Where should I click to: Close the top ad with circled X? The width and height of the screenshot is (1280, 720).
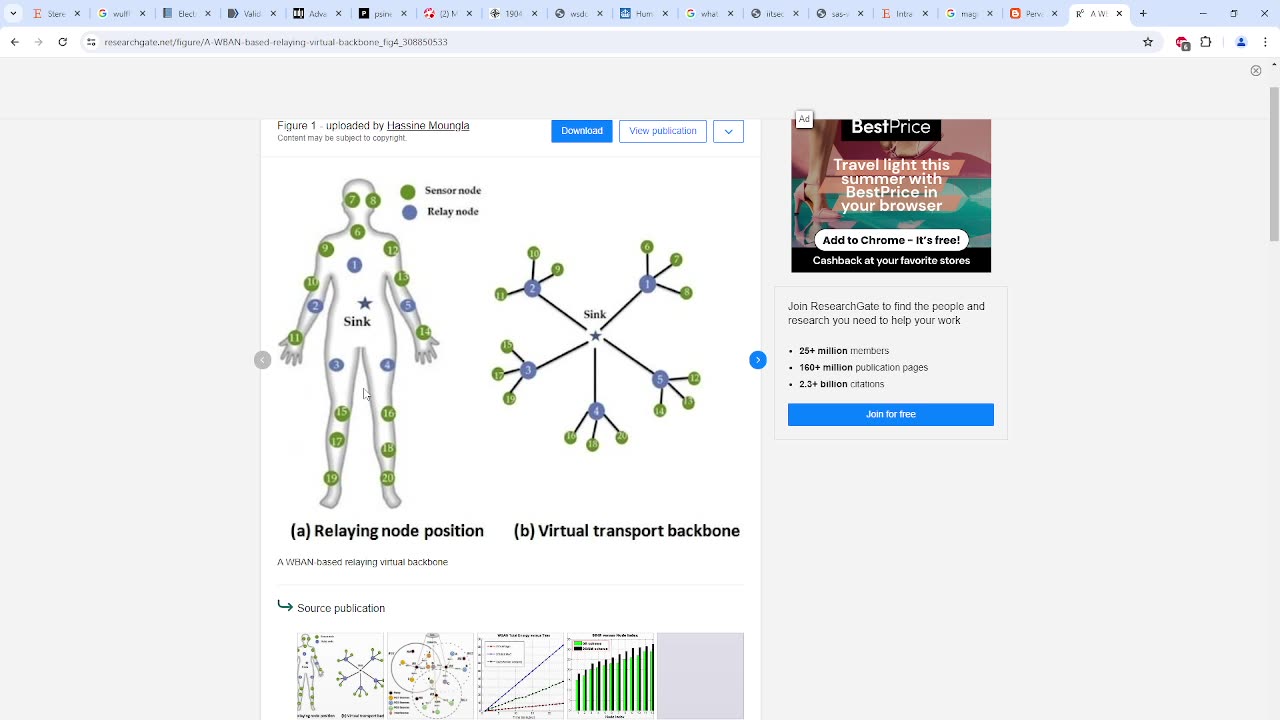point(1256,70)
